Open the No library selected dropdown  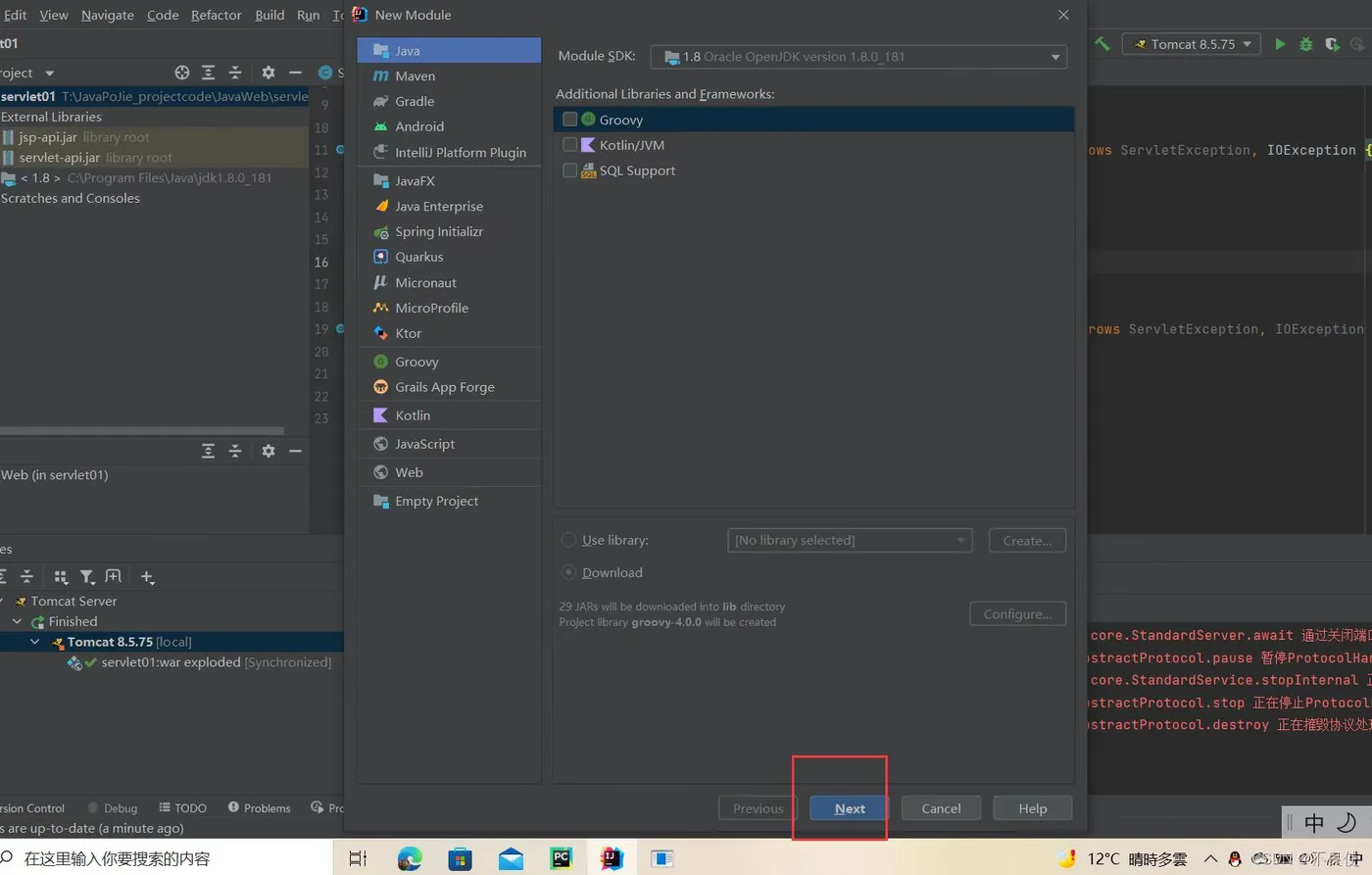pyautogui.click(x=850, y=540)
